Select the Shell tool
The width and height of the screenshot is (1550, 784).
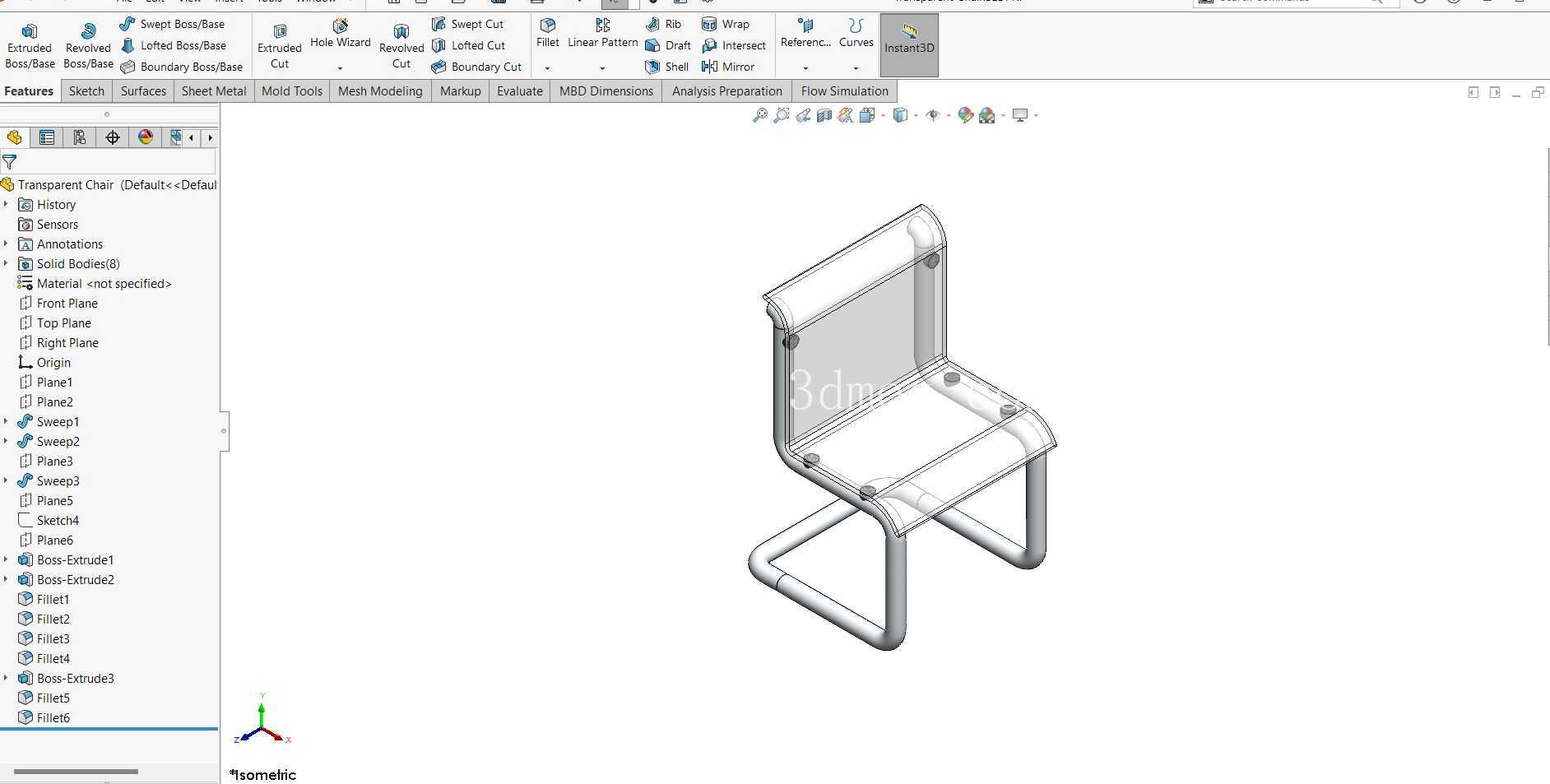click(667, 67)
